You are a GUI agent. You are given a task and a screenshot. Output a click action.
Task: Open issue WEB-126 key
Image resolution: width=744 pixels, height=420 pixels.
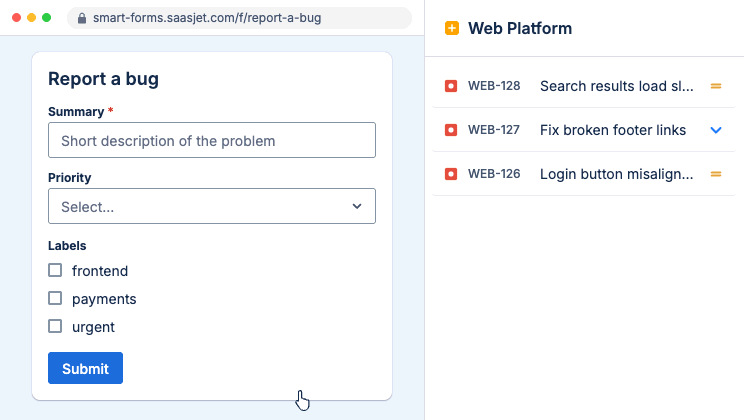[x=494, y=174]
